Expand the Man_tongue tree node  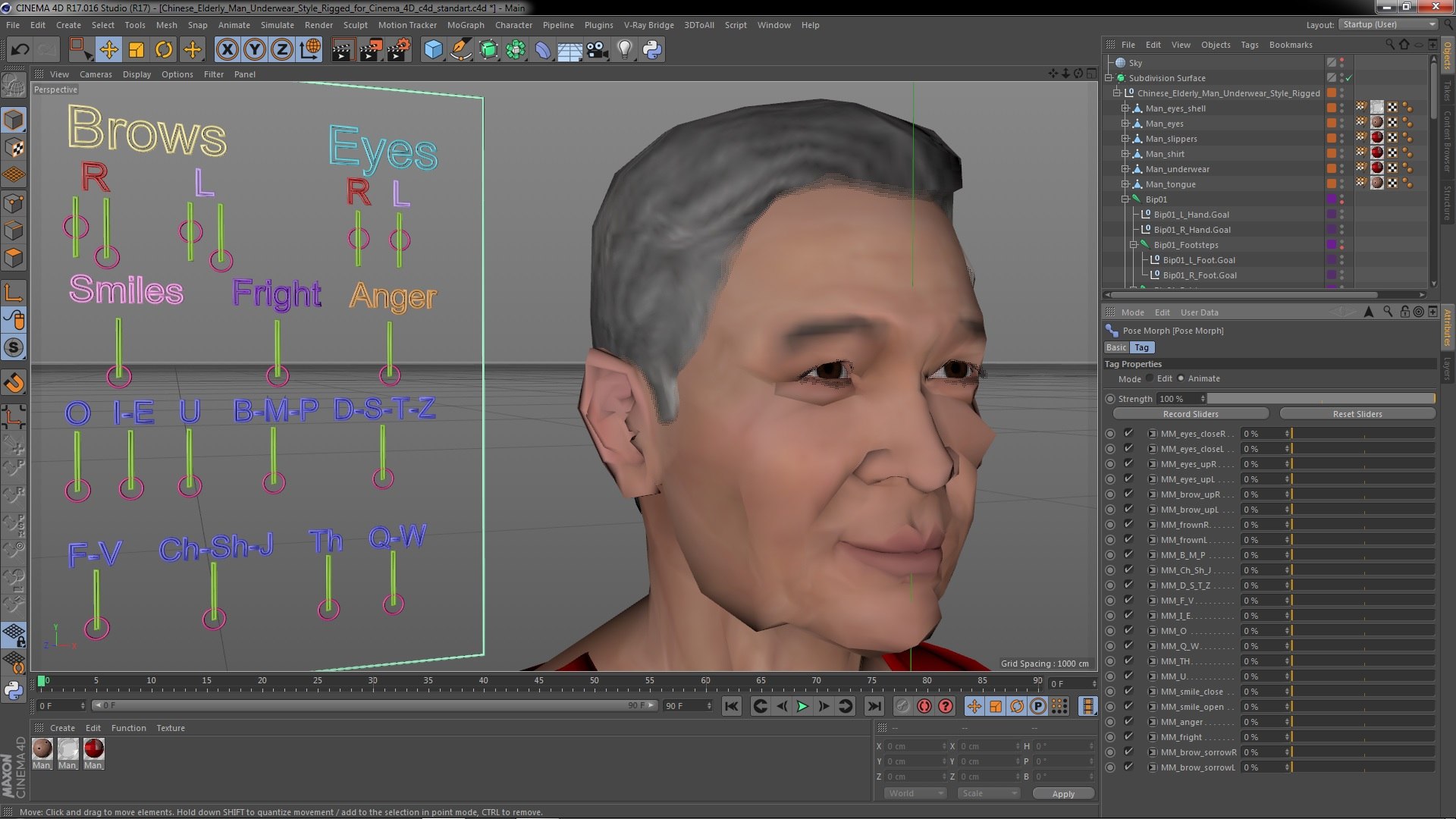1125,184
